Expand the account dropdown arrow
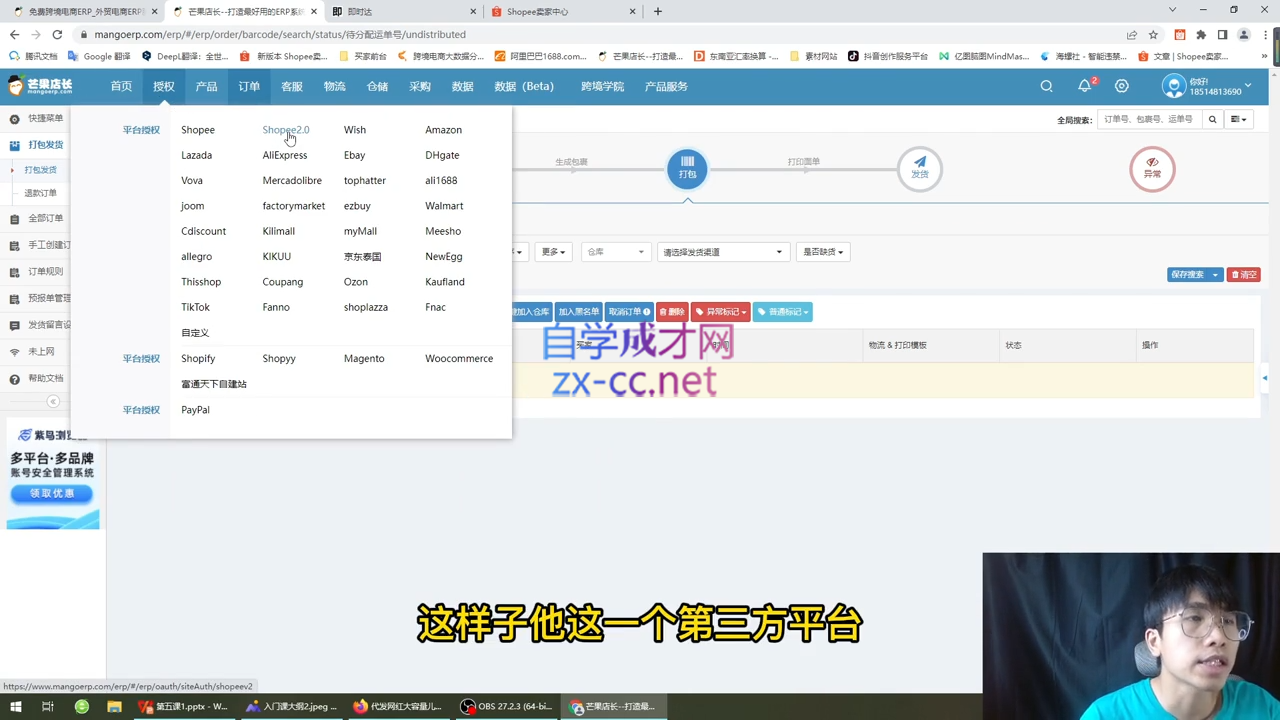Image resolution: width=1280 pixels, height=720 pixels. pos(1249,86)
